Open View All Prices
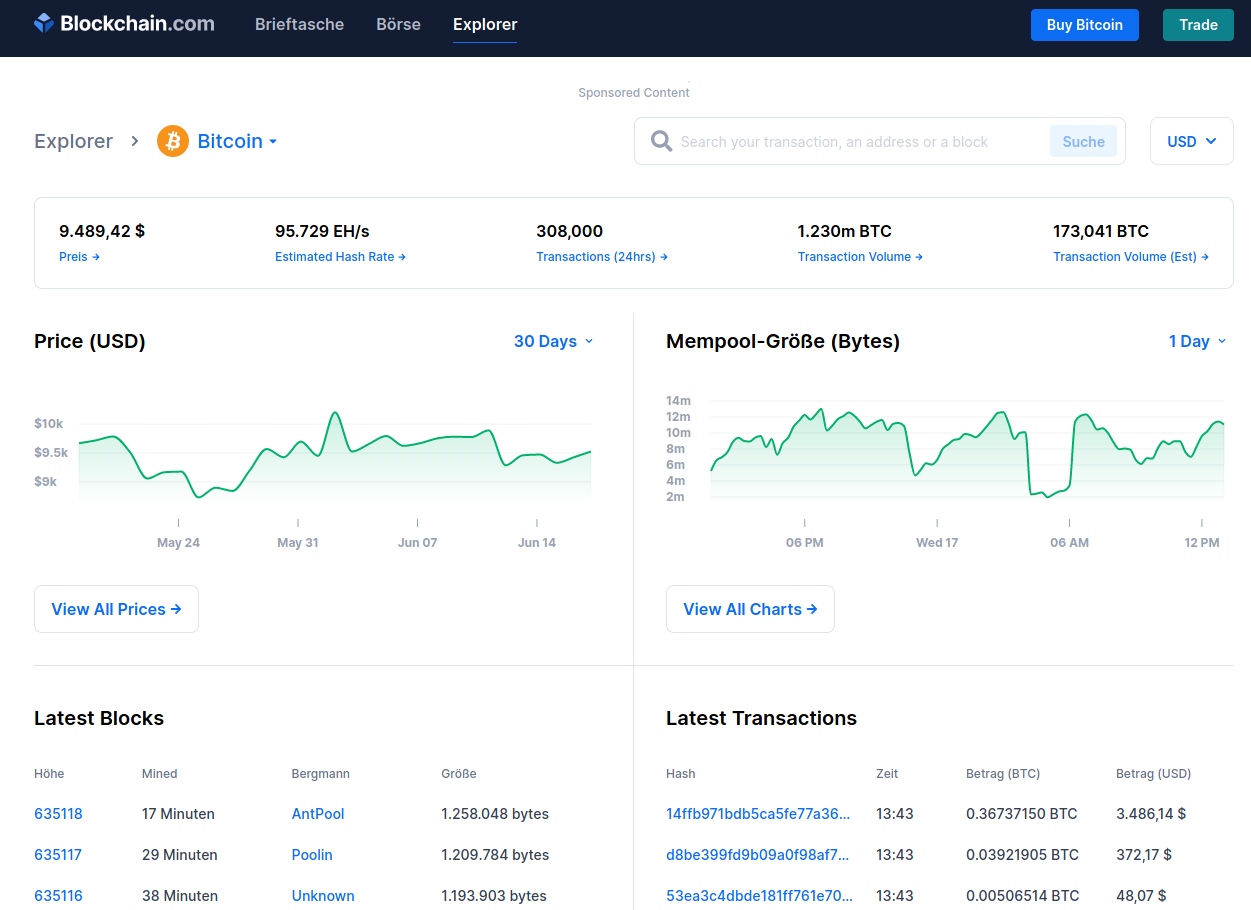 point(116,609)
